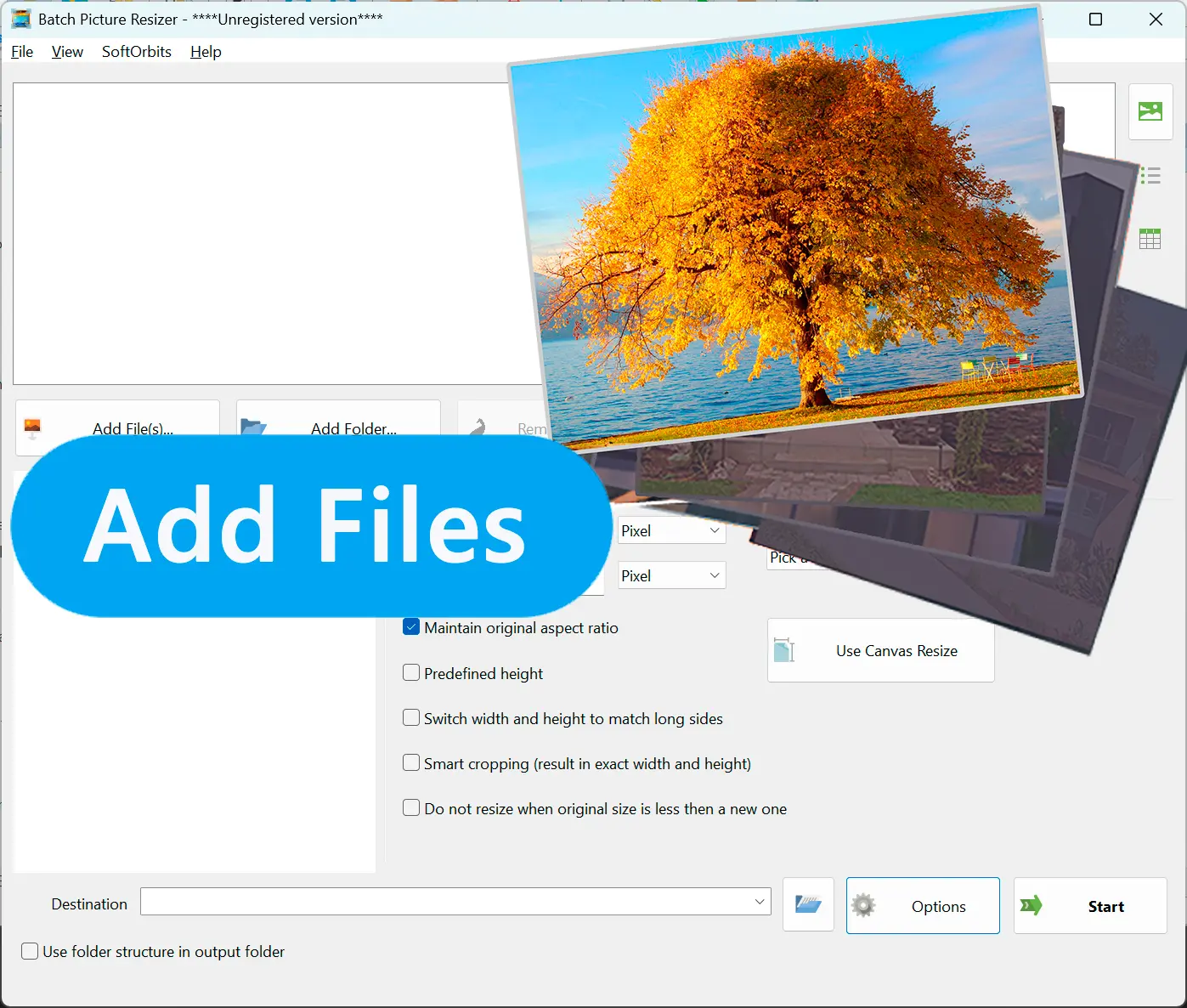Click the browse destination folder icon
This screenshot has height=1008, width=1187.
807,905
